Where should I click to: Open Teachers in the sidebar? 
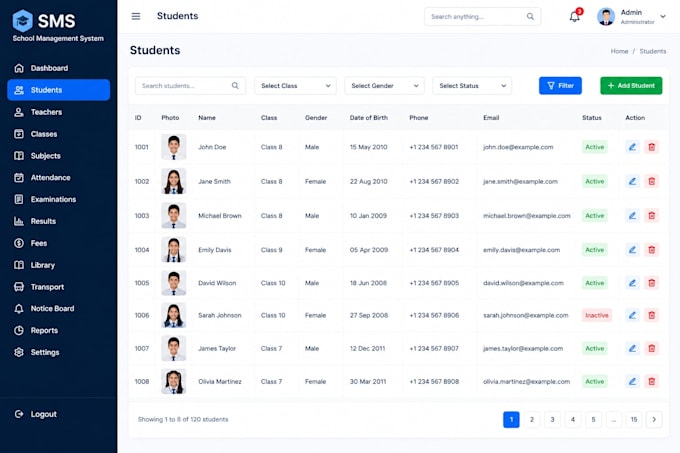pyautogui.click(x=59, y=112)
